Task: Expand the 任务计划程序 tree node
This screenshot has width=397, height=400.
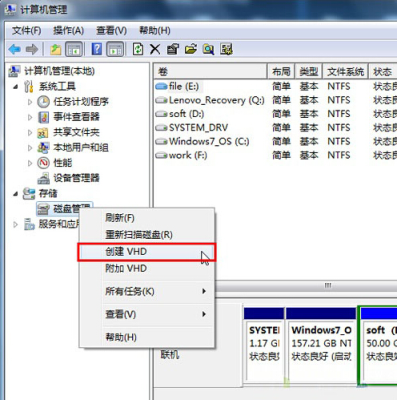Action: coord(30,102)
